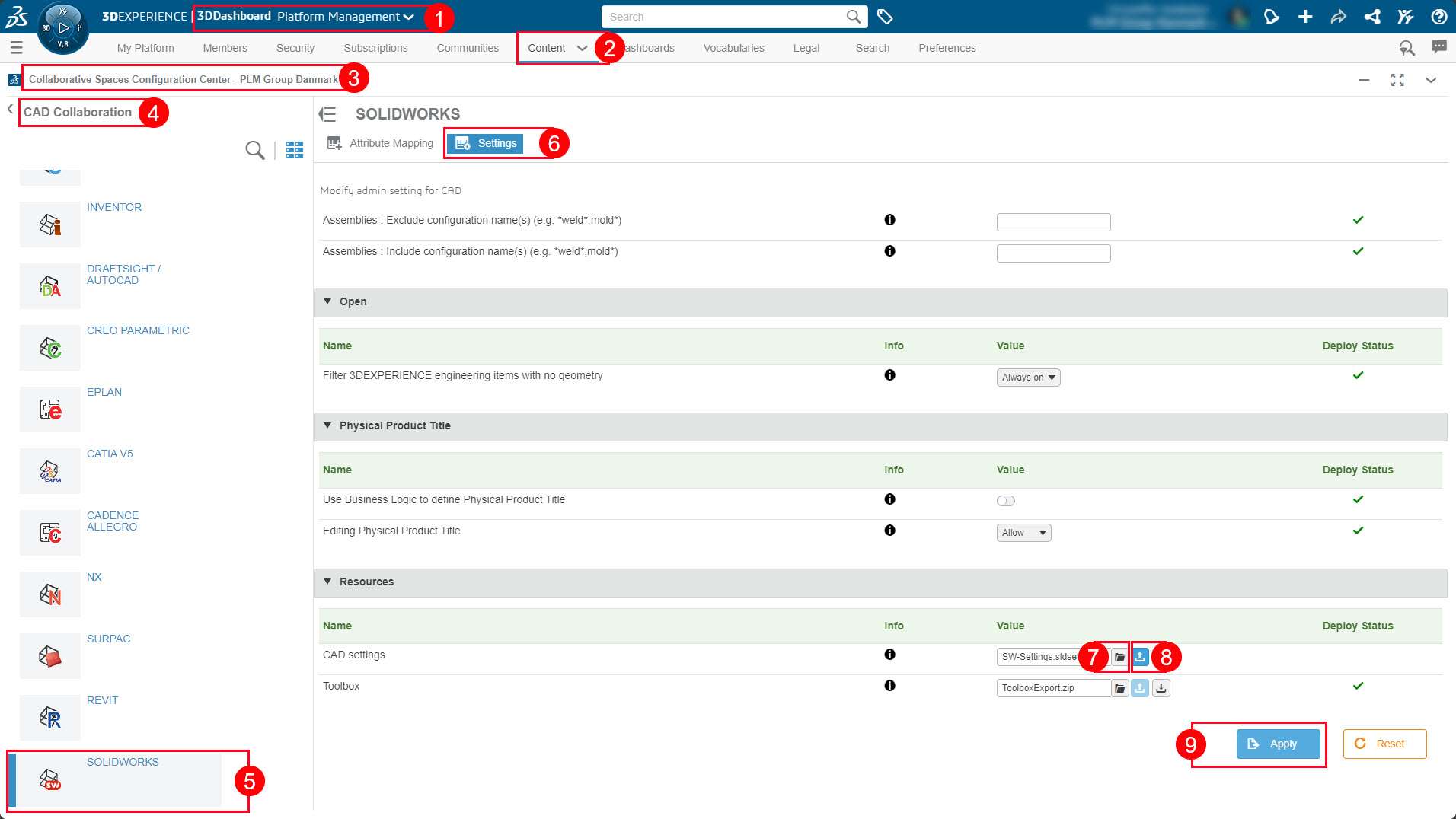This screenshot has height=819, width=1456.
Task: Open the Members tab
Action: [225, 48]
